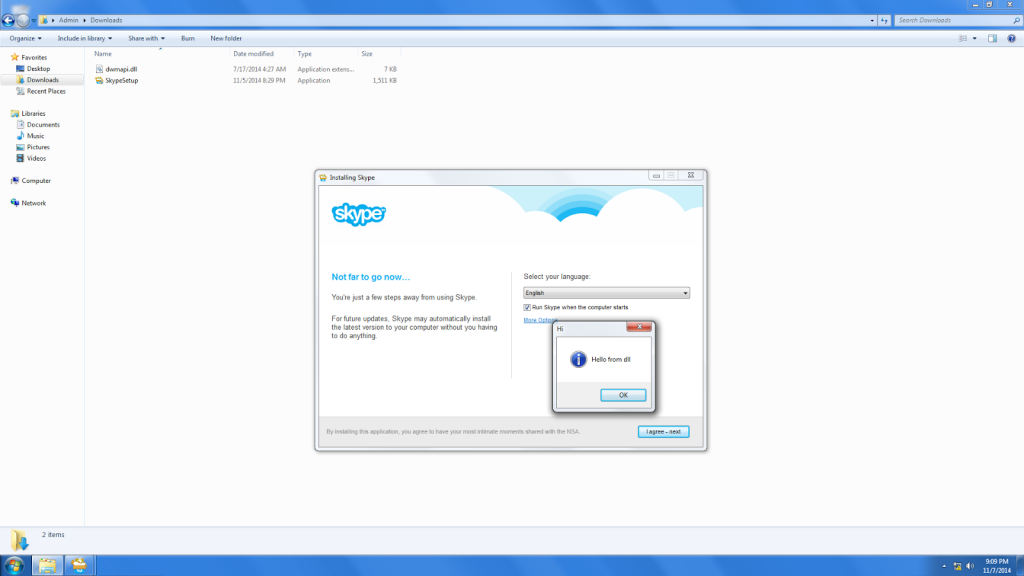Open the Documents library

tap(43, 125)
